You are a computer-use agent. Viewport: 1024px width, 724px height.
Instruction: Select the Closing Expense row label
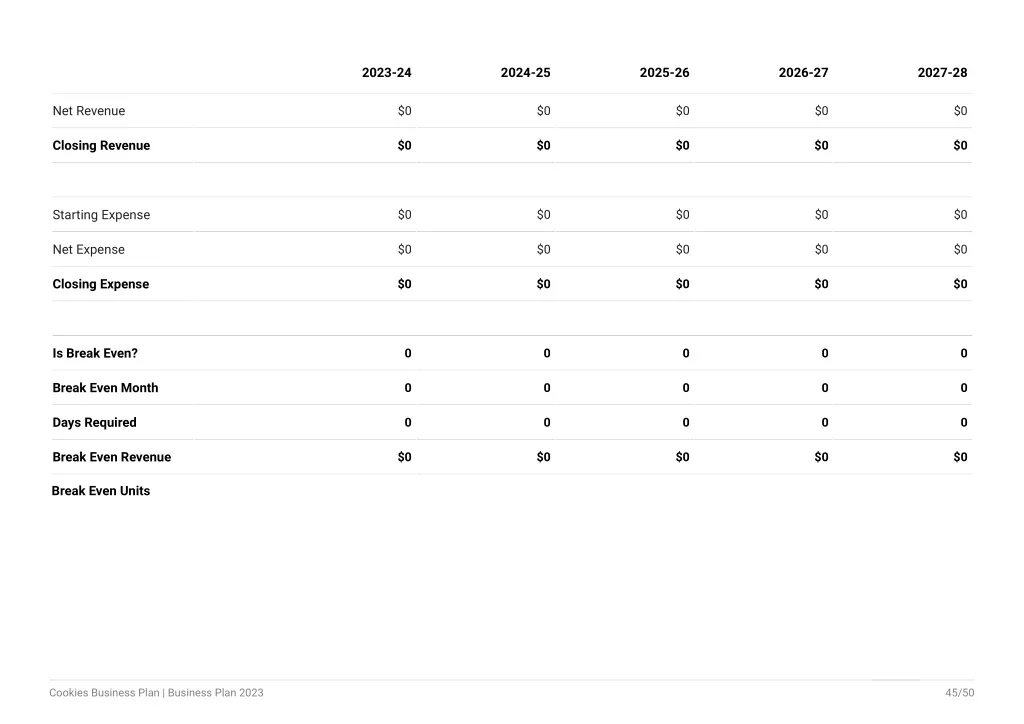101,284
